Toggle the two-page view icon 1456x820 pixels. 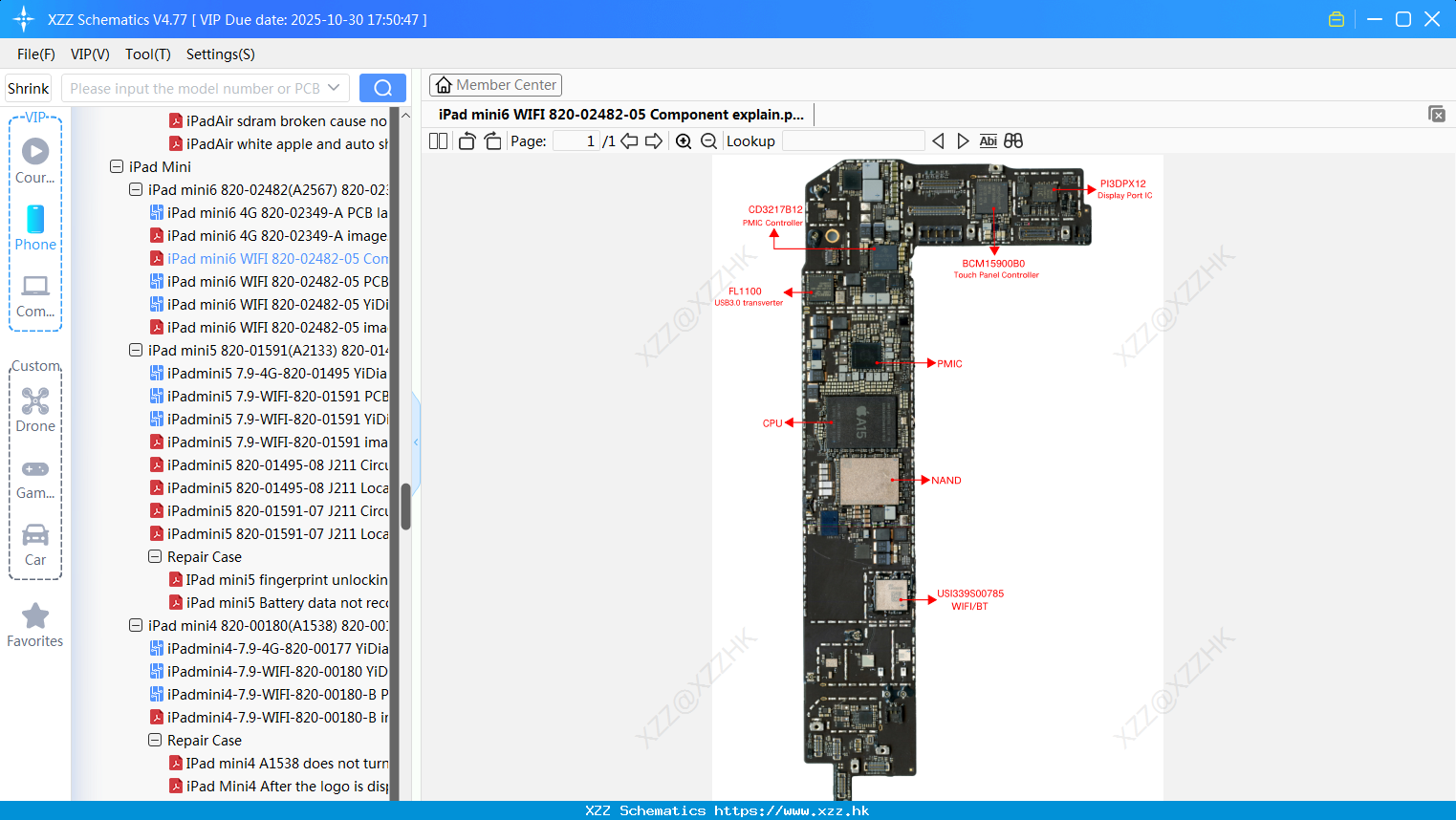pyautogui.click(x=438, y=140)
